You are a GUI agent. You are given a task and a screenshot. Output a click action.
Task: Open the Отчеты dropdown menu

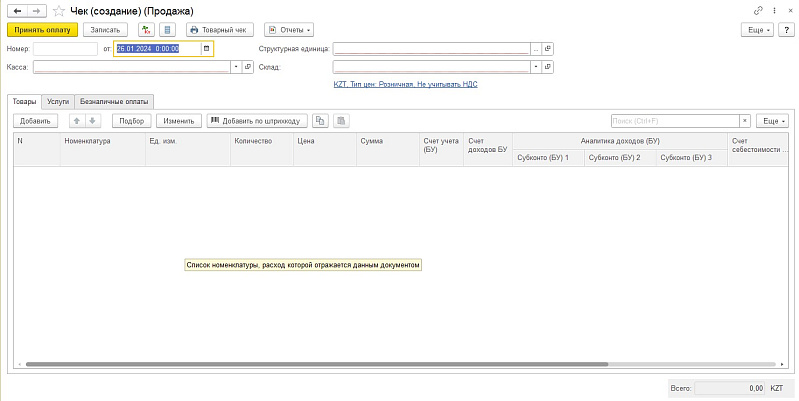(289, 30)
